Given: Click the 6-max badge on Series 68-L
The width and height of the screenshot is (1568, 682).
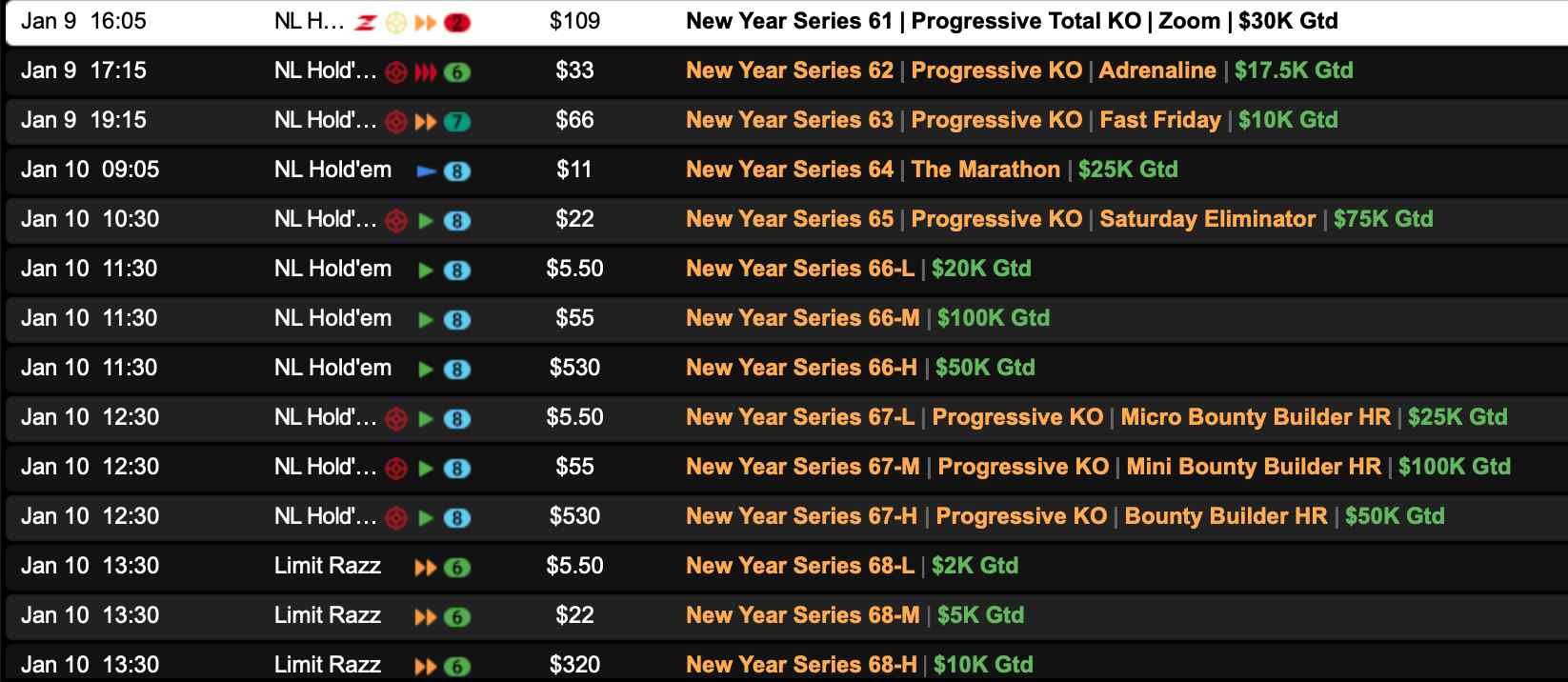Looking at the screenshot, I should tap(457, 568).
